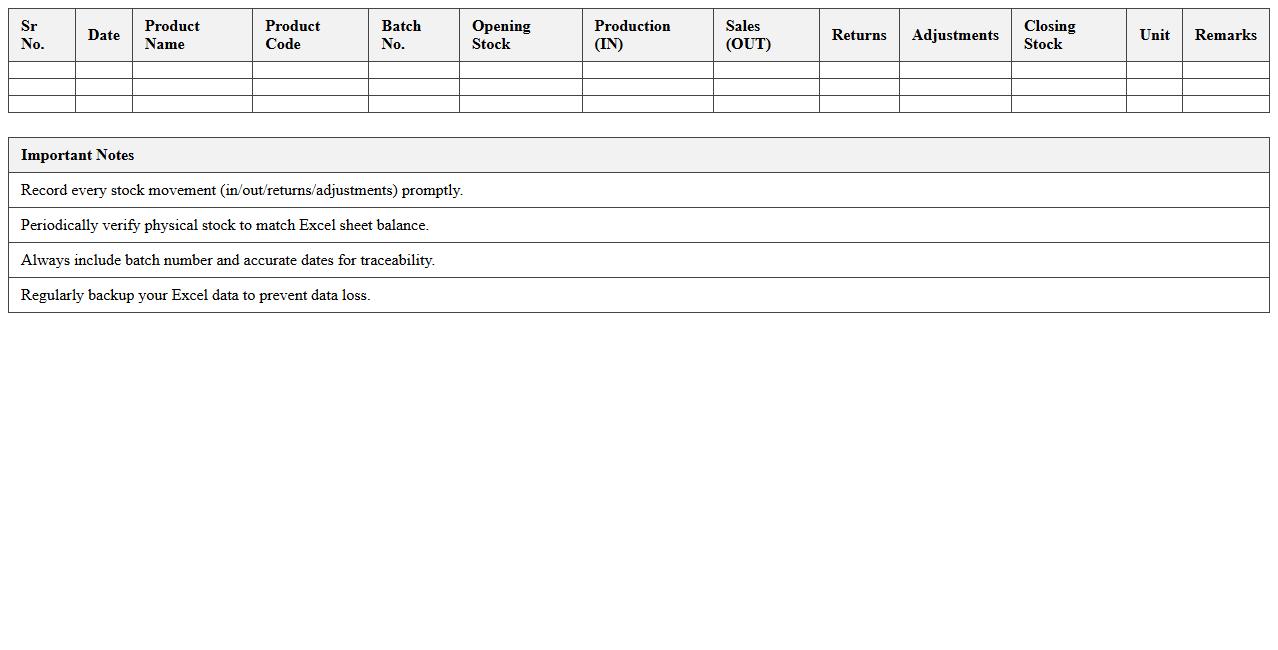This screenshot has height=650, width=1278.
Task: Click the Important Notes heading
Action: (78, 155)
